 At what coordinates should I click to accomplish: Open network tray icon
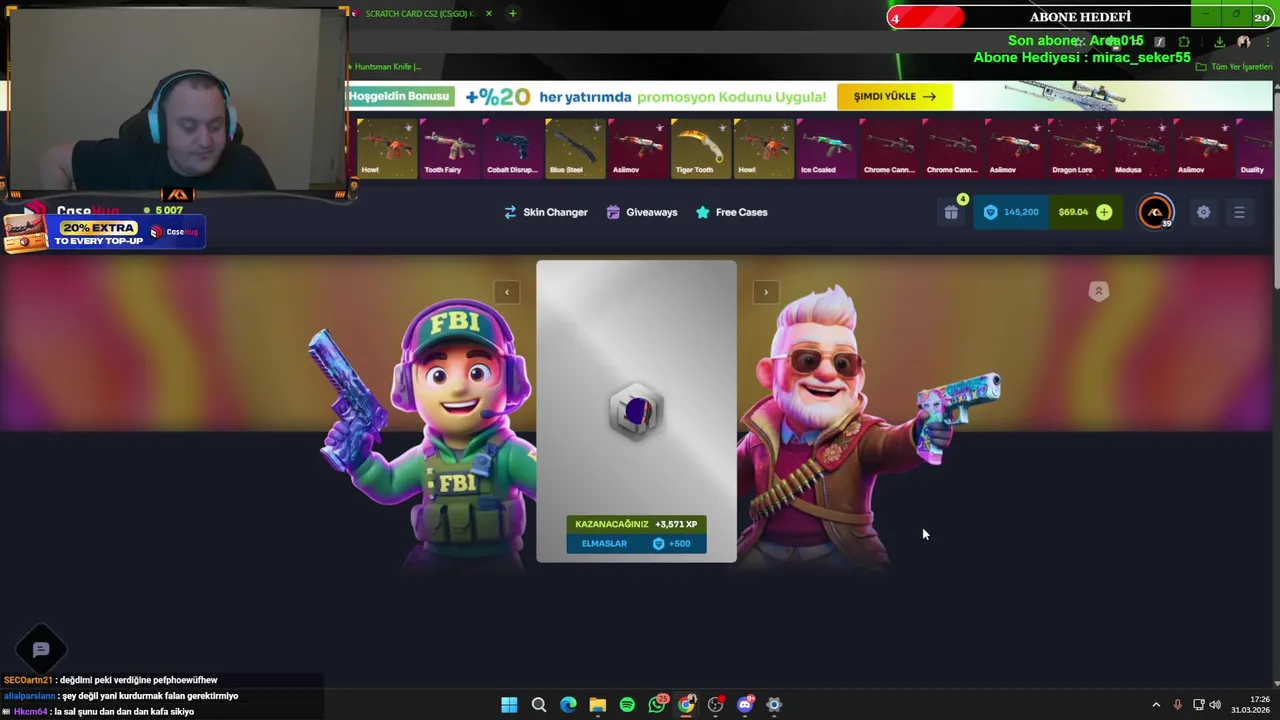(1198, 705)
